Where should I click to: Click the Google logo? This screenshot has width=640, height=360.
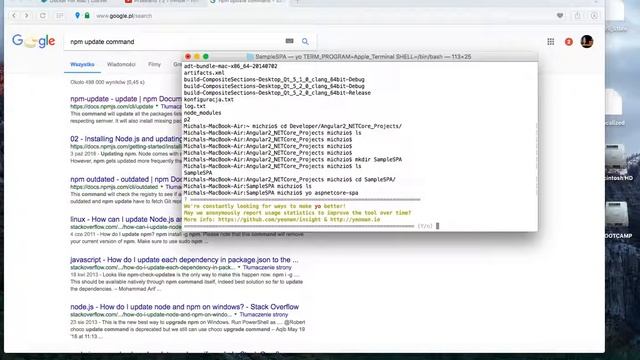33,41
